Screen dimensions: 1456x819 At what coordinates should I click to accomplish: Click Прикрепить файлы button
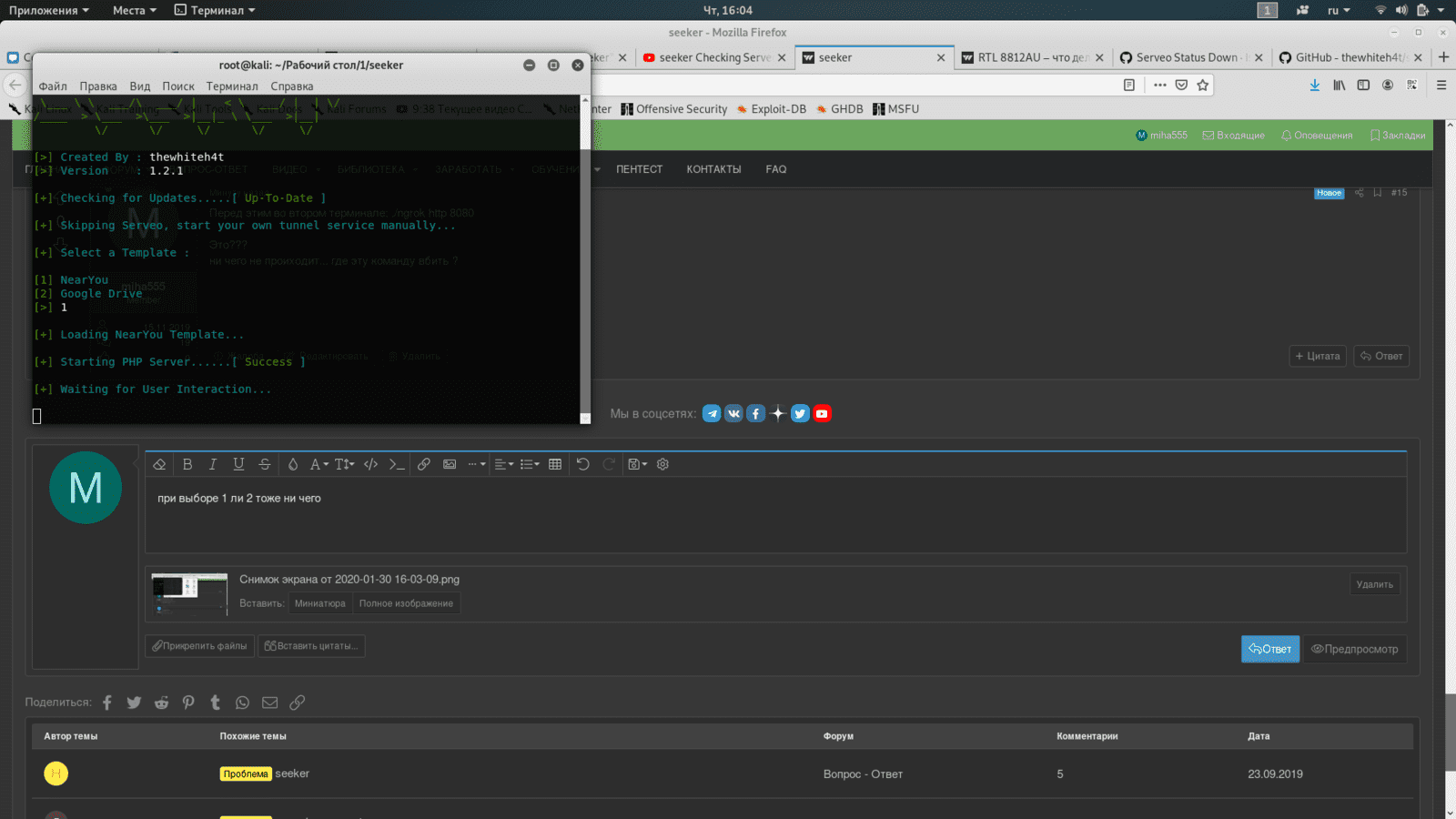click(199, 646)
